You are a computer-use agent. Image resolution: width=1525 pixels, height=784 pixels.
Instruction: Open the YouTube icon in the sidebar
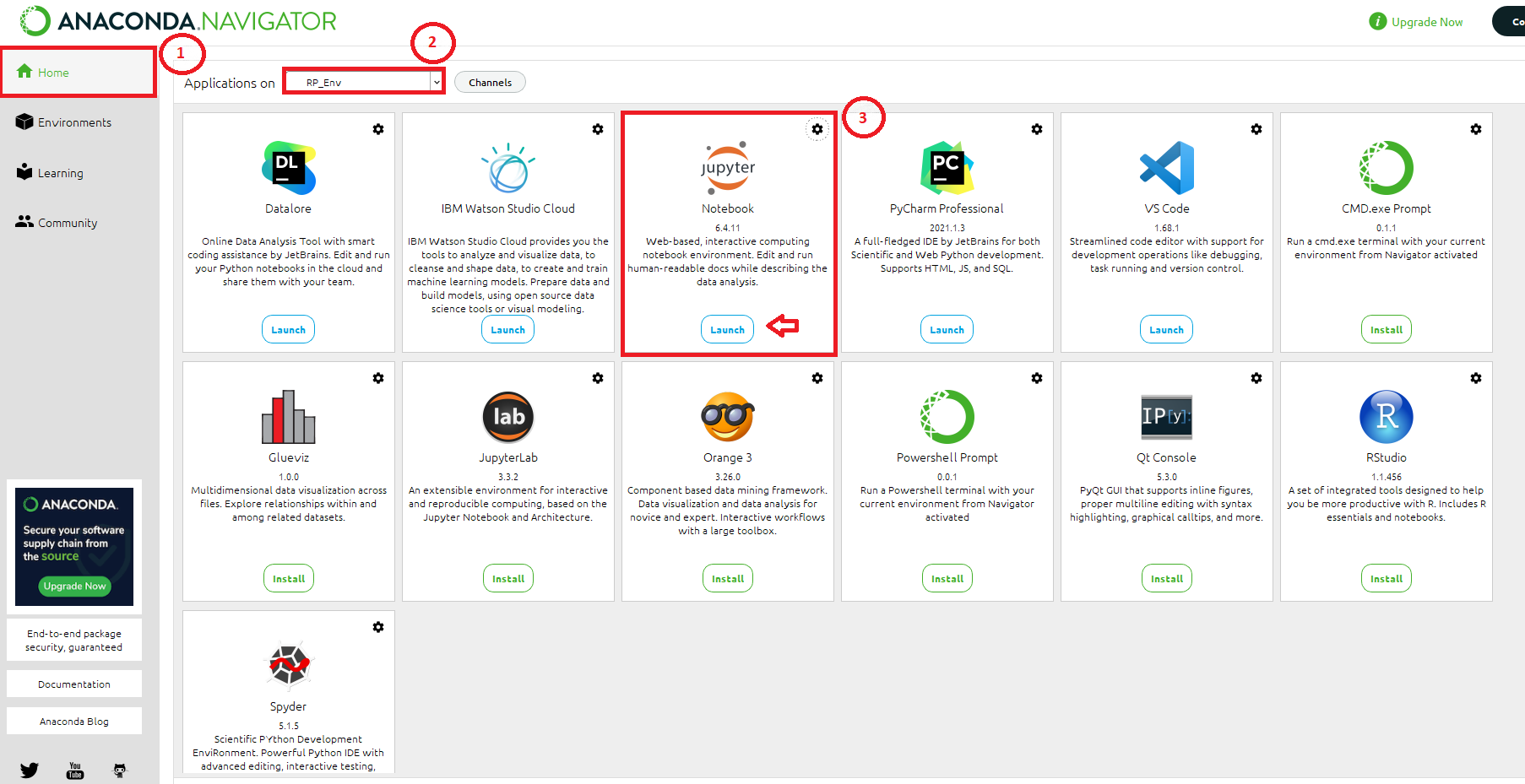click(75, 770)
